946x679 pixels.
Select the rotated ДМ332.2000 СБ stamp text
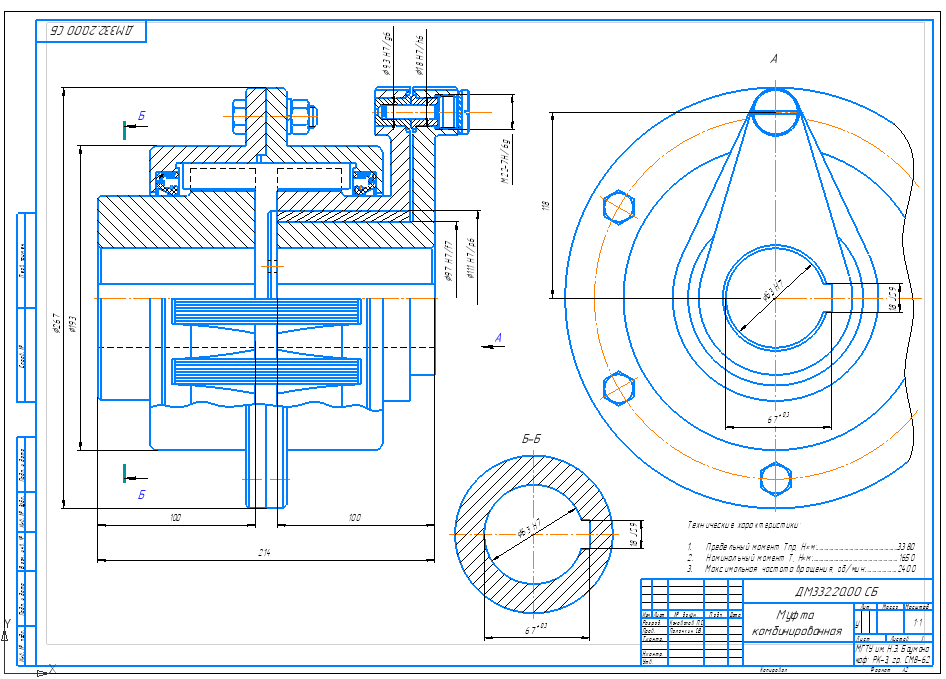tap(91, 32)
